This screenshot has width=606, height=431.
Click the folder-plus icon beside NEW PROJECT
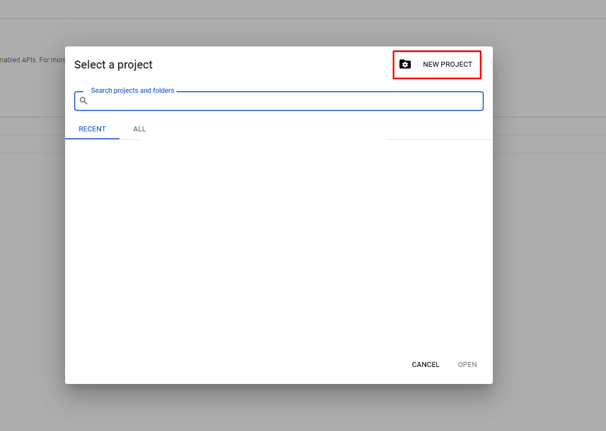405,65
